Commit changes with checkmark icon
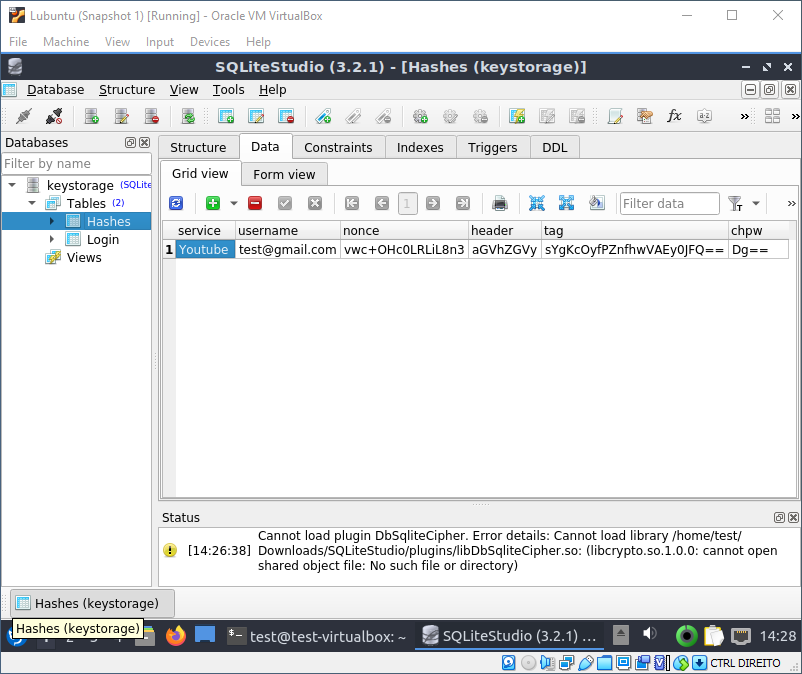Viewport: 802px width, 674px height. [x=285, y=204]
